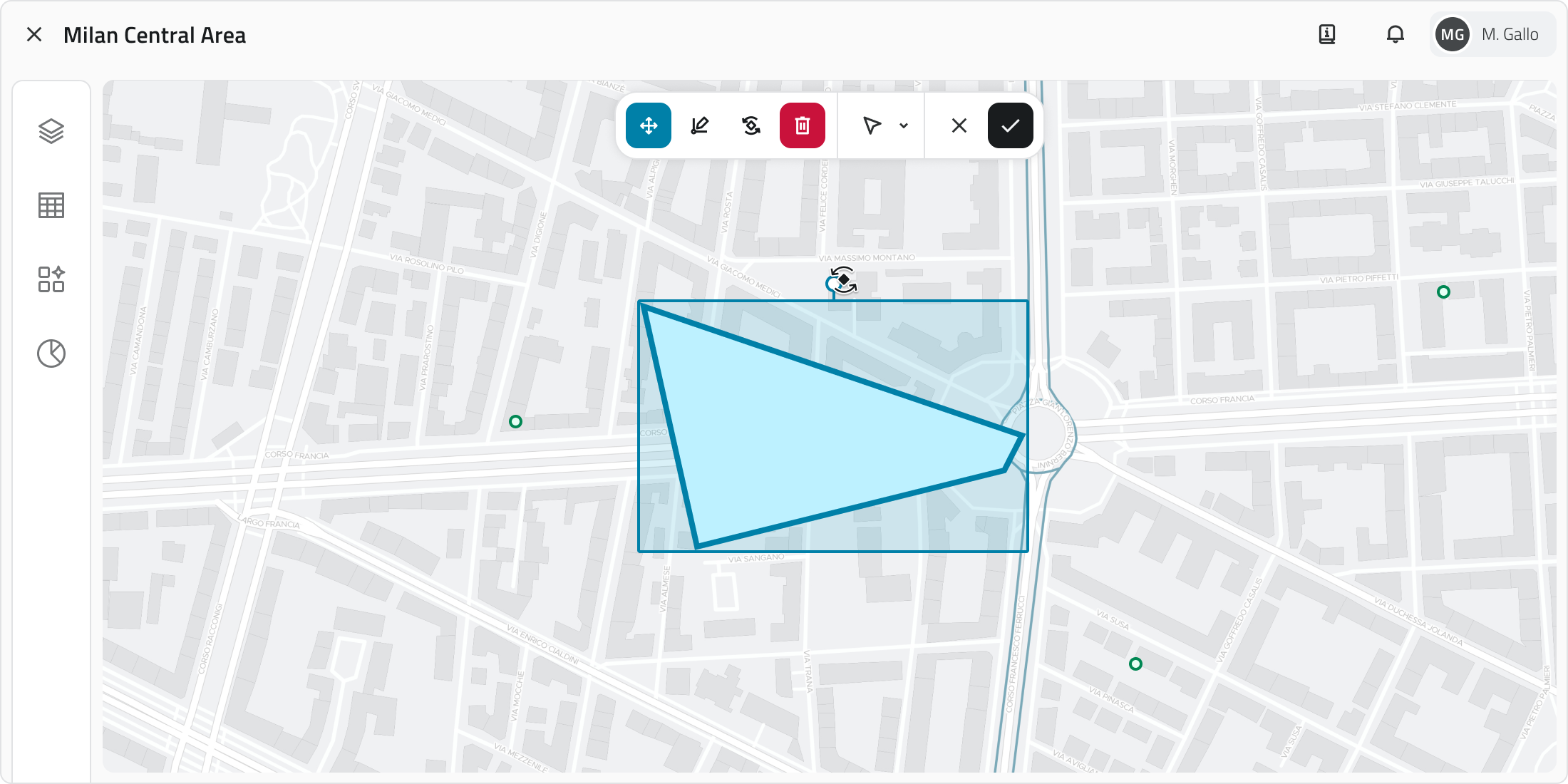The width and height of the screenshot is (1568, 784).
Task: Cancel editing with toolbar X
Action: pos(959,126)
